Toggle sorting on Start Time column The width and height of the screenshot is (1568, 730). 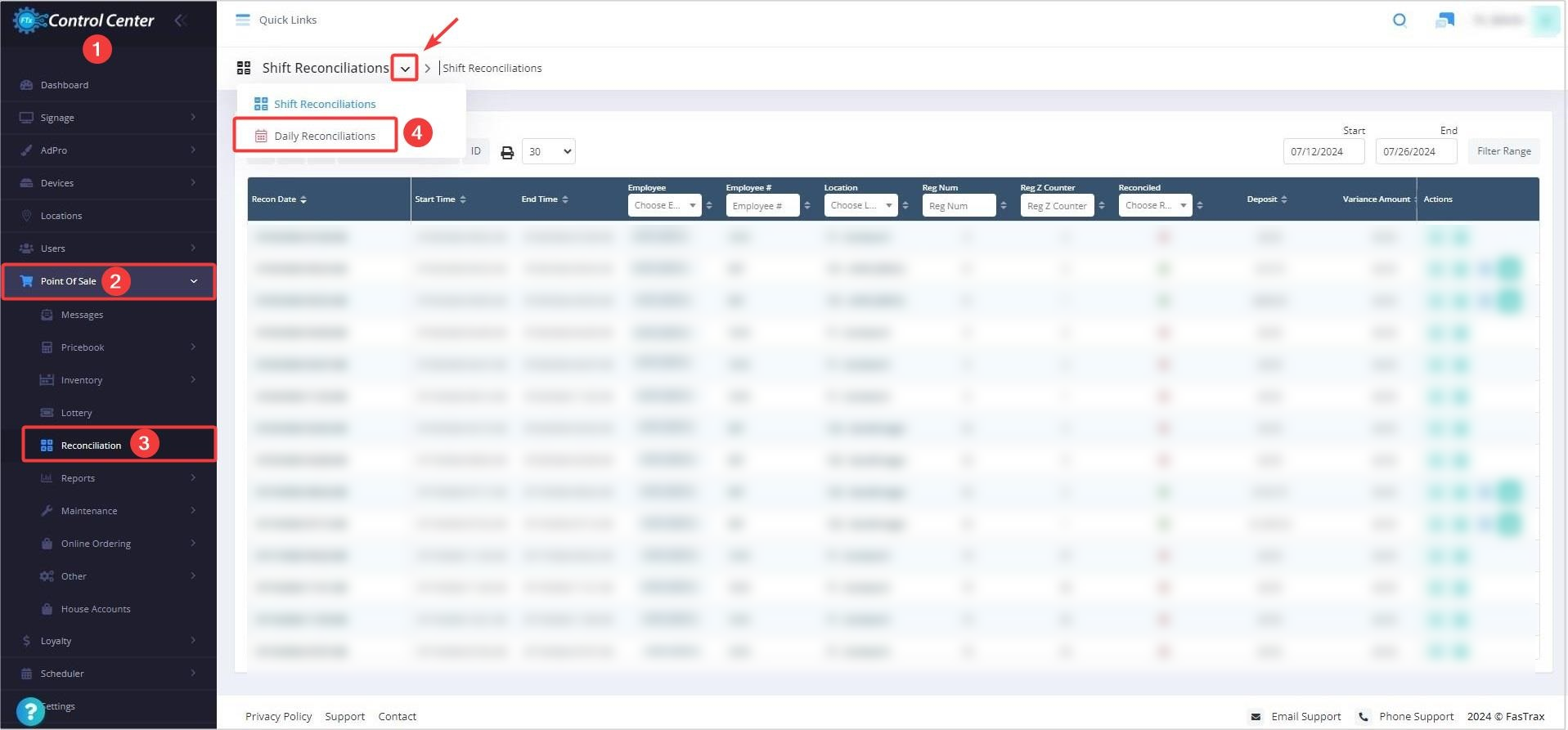(440, 199)
